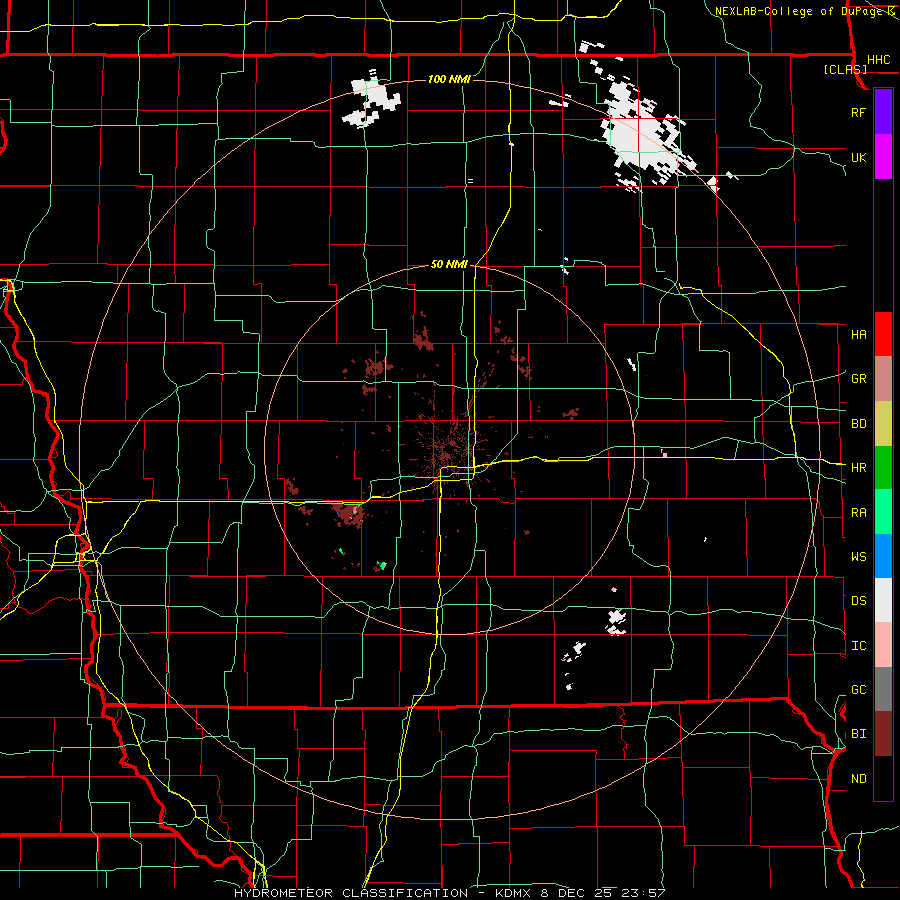Pick the blue WS legend swatch
Screen dimensions: 900x900
883,556
